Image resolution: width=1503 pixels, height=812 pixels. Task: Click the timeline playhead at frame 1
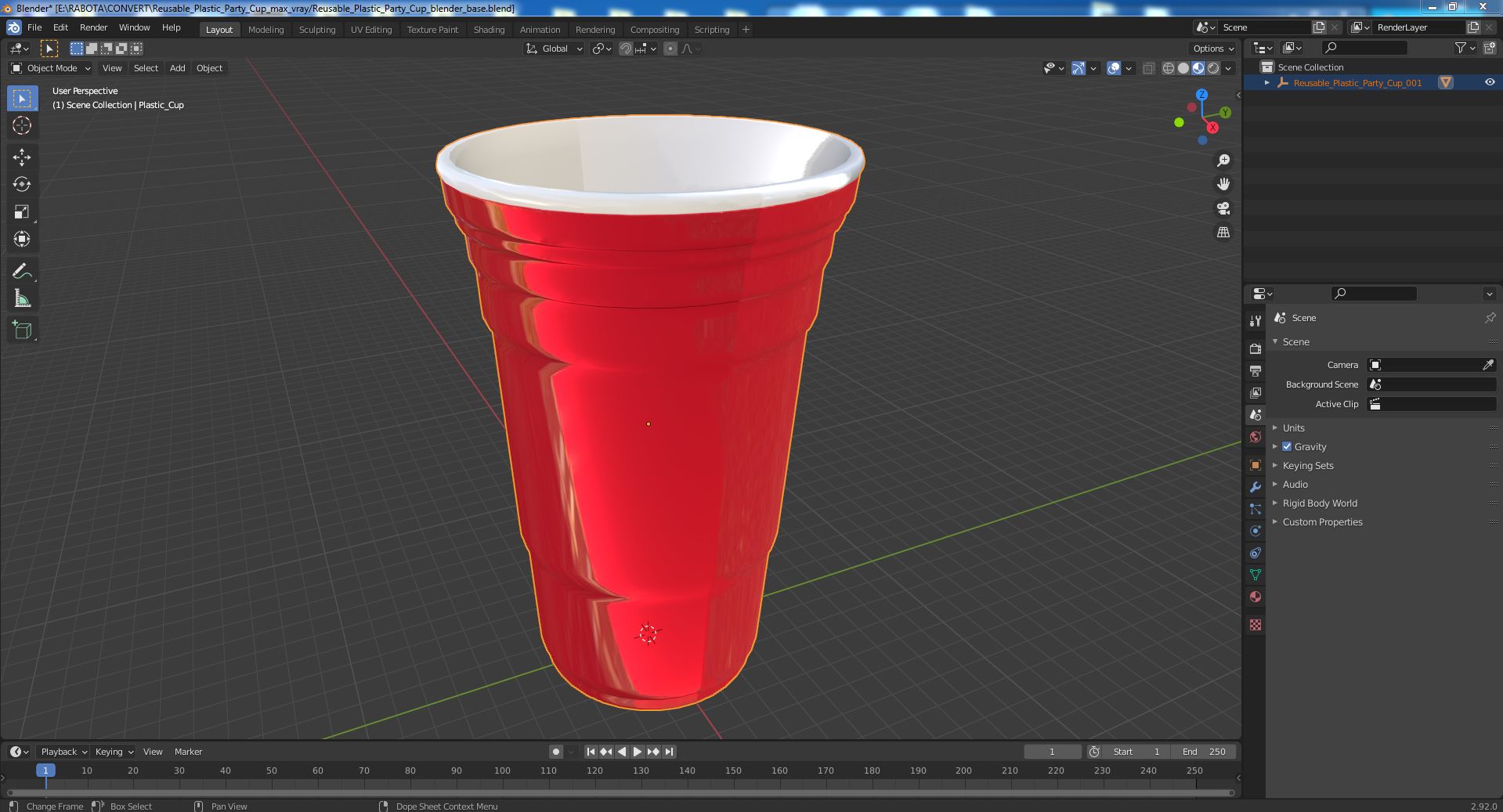point(45,770)
